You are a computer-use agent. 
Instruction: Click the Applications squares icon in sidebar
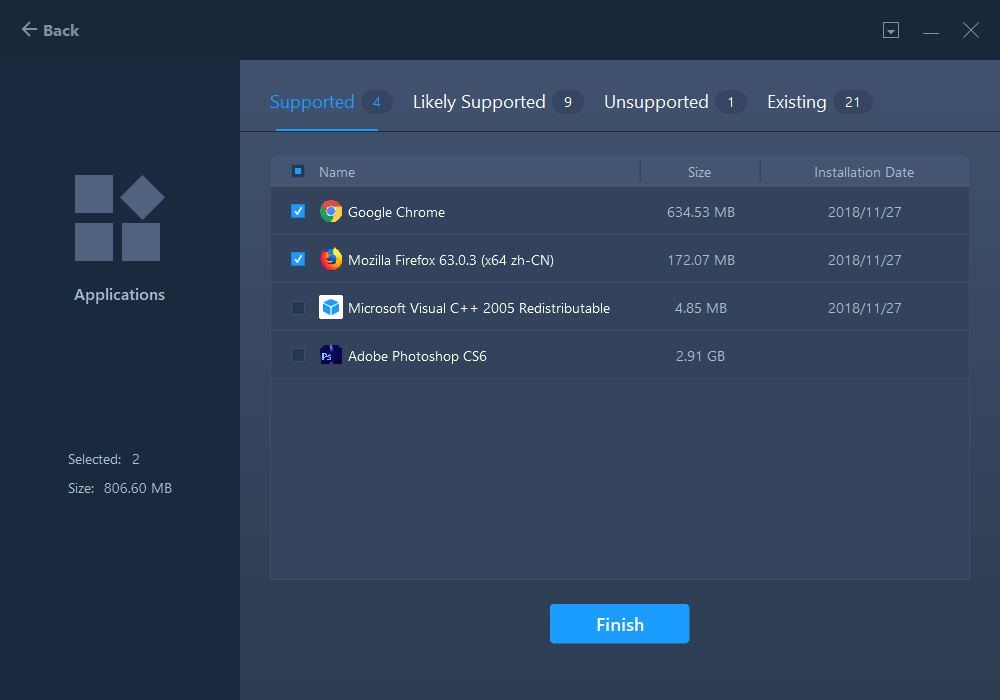(119, 218)
